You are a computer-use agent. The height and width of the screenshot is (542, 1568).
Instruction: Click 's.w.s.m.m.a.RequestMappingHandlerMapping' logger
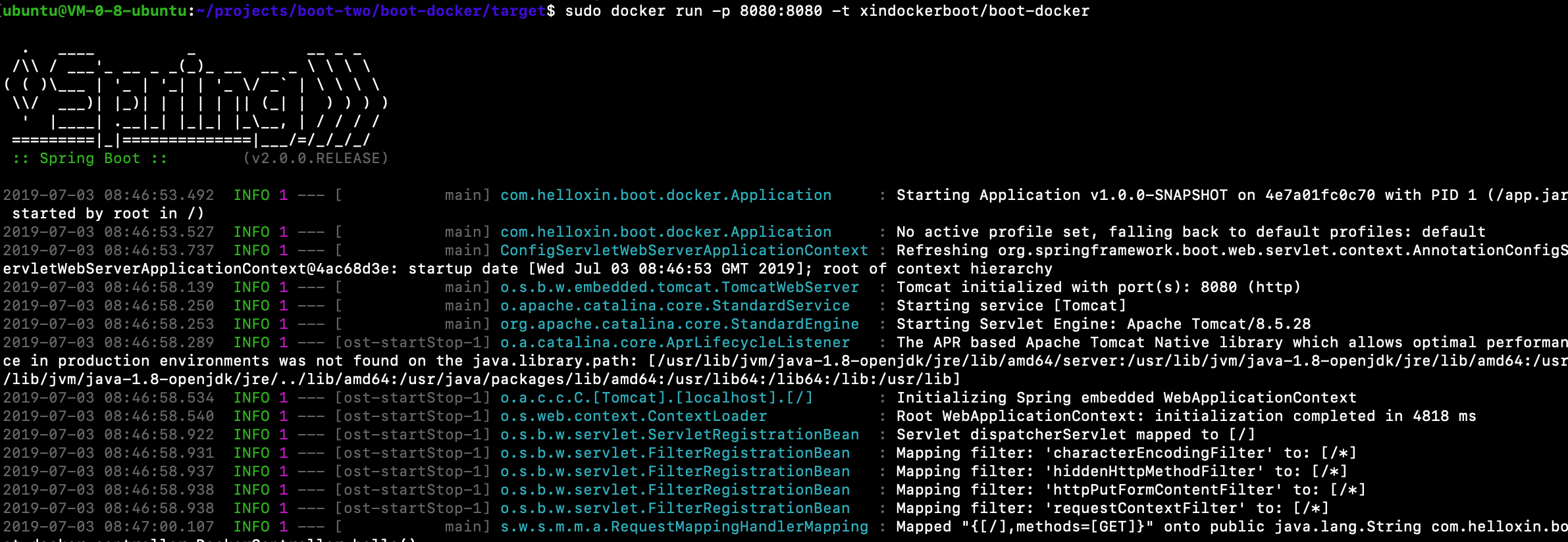click(685, 527)
